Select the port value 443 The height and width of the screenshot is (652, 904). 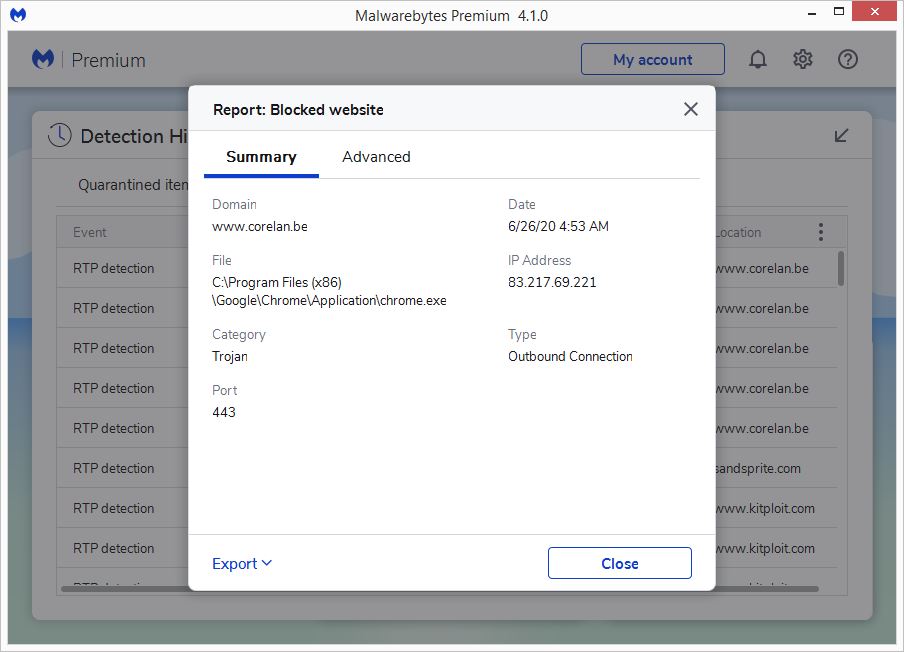coord(224,412)
